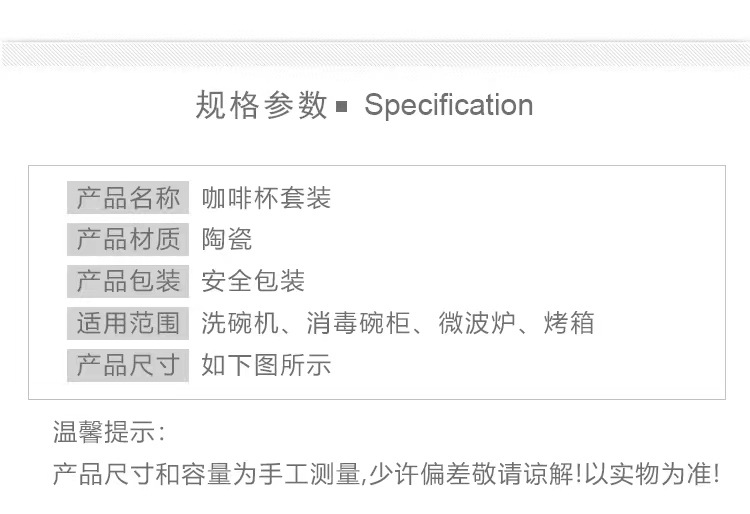Viewport: 750px width, 514px height.
Task: Click the 安全包装 packaging value
Action: (x=253, y=281)
